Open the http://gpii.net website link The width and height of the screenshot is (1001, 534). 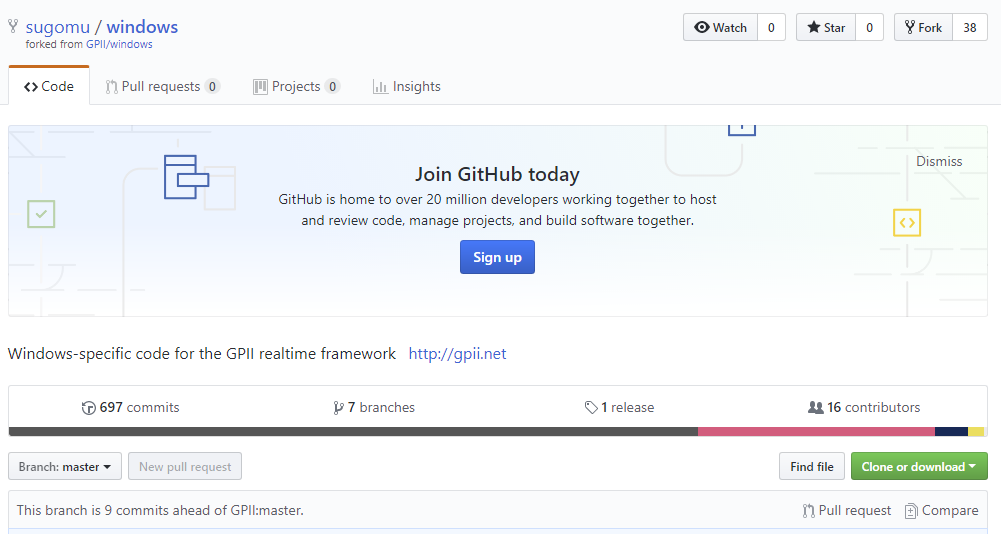point(457,354)
